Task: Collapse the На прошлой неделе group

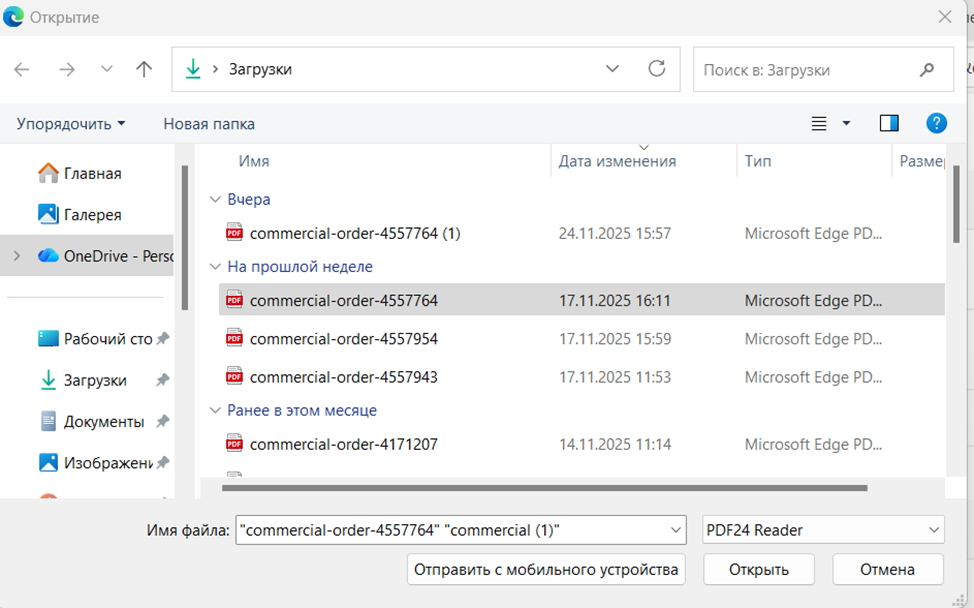Action: pyautogui.click(x=214, y=267)
